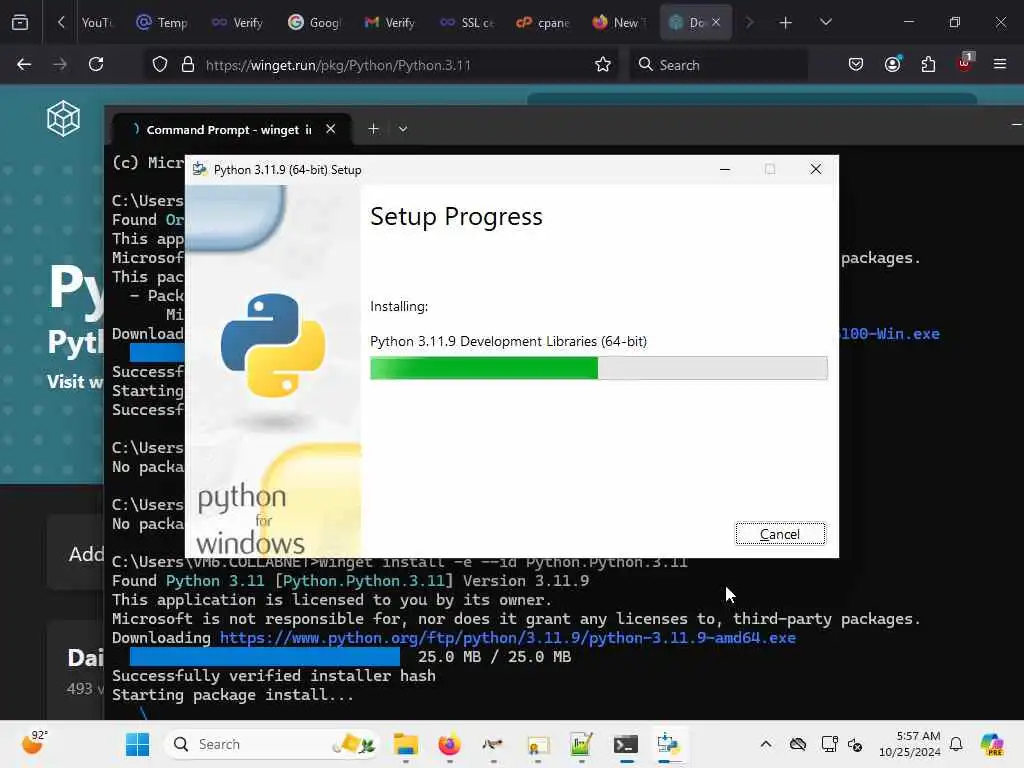Go back to the previous page

[24, 64]
